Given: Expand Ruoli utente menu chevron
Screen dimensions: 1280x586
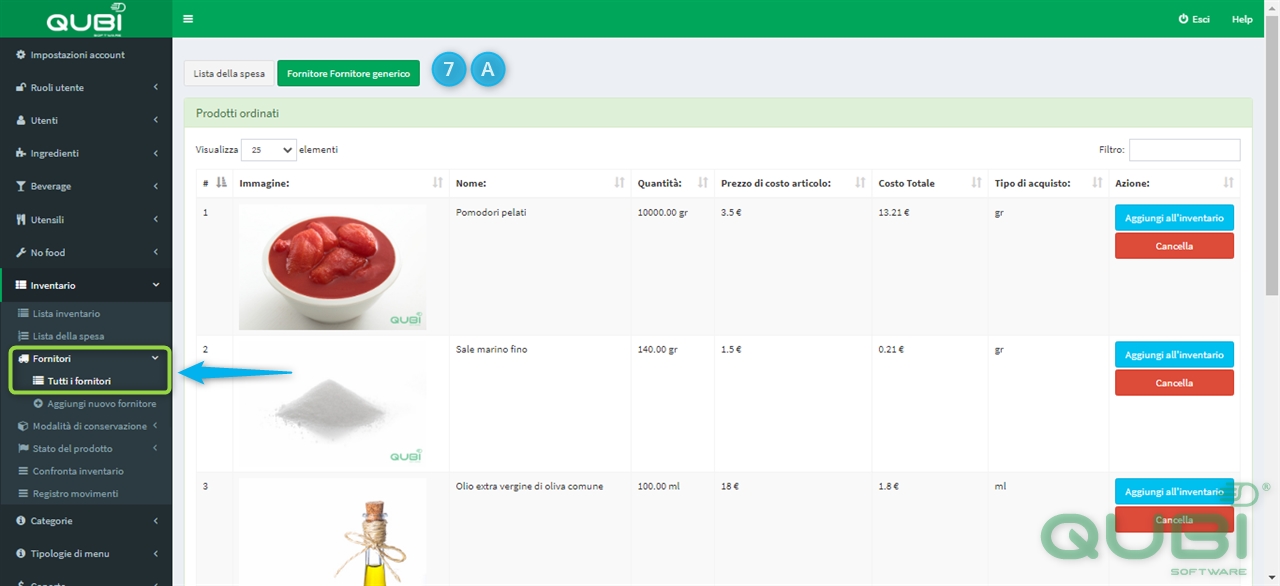Looking at the screenshot, I should tap(156, 88).
